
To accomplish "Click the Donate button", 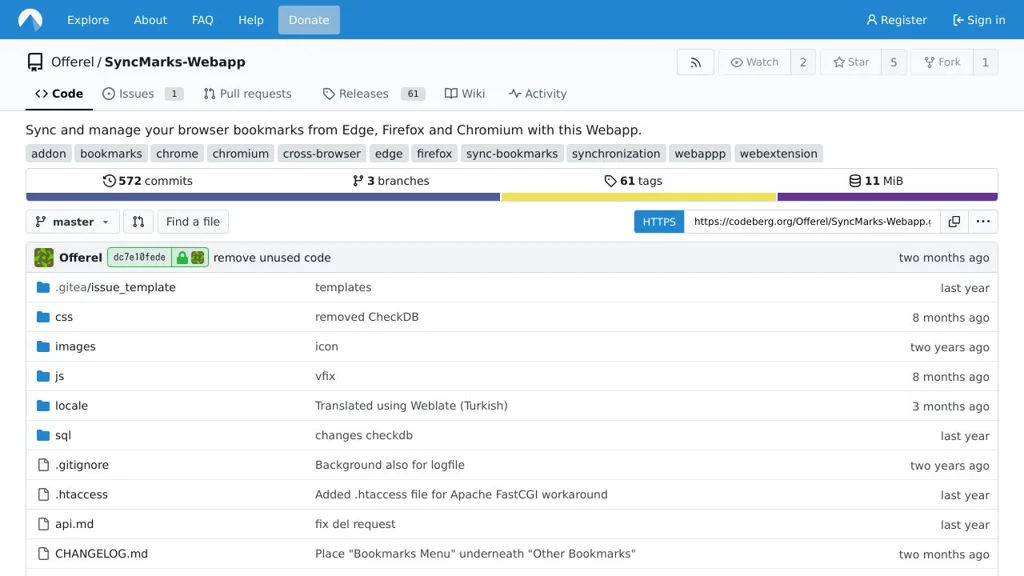I will point(308,20).
